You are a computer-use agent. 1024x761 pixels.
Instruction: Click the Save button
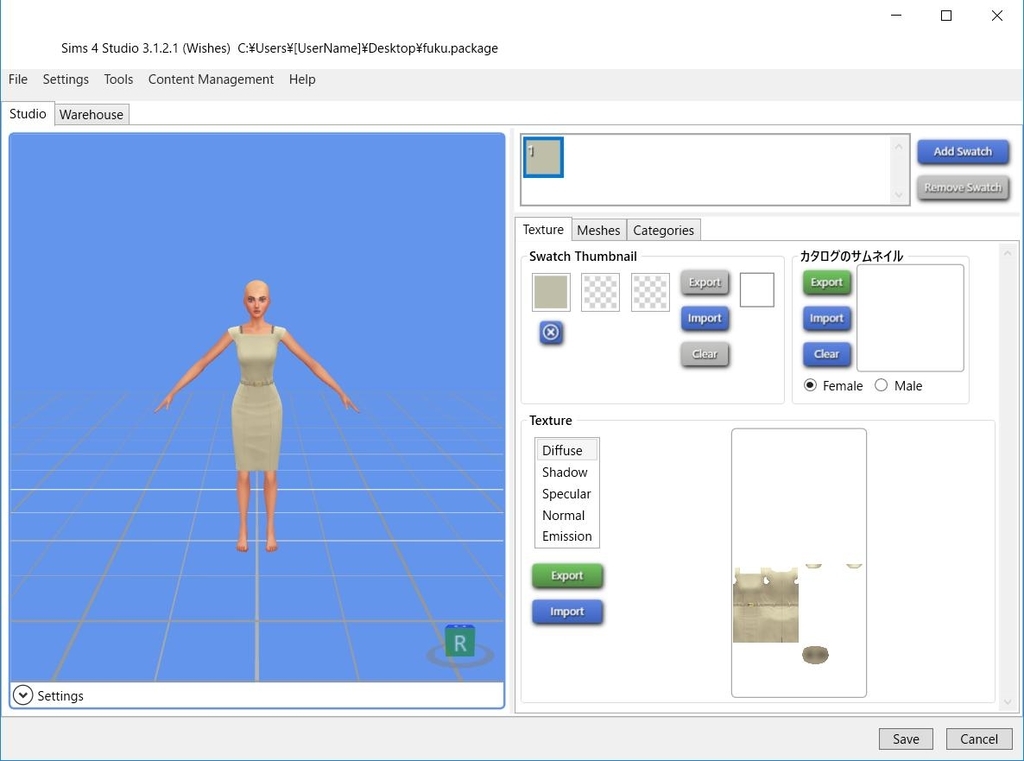pos(906,739)
